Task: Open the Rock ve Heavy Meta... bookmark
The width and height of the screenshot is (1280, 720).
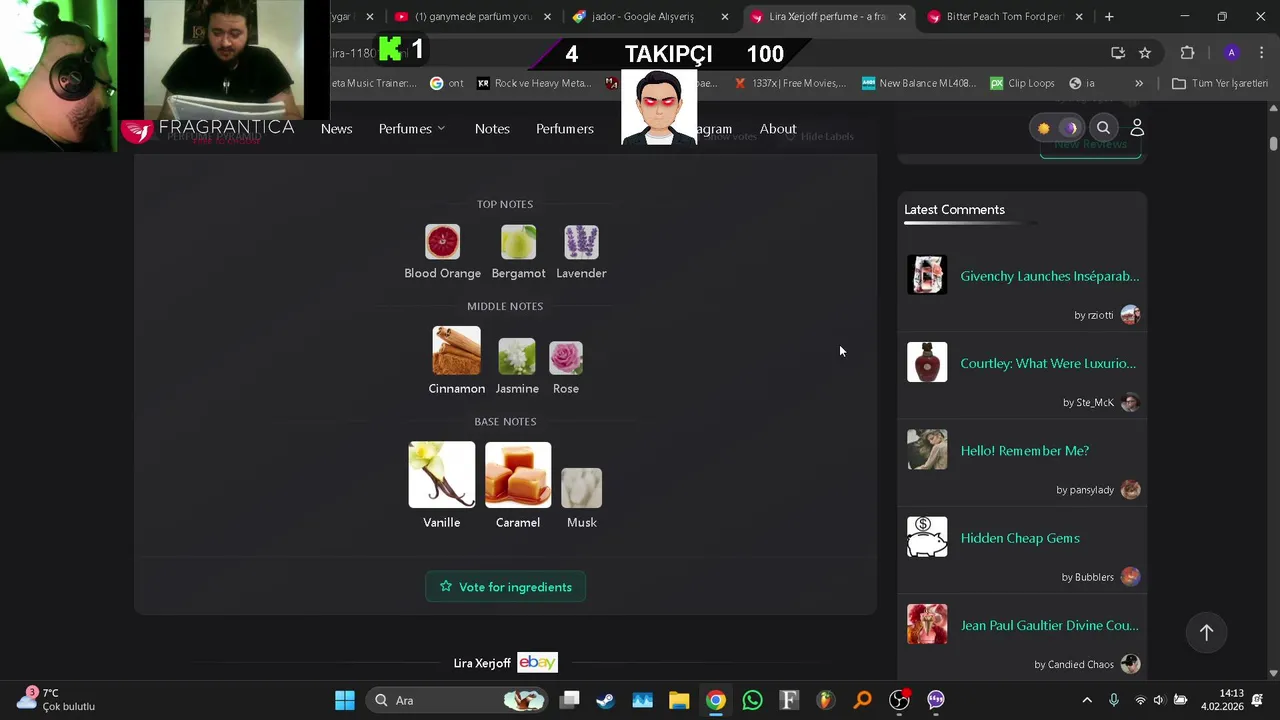Action: click(x=533, y=83)
